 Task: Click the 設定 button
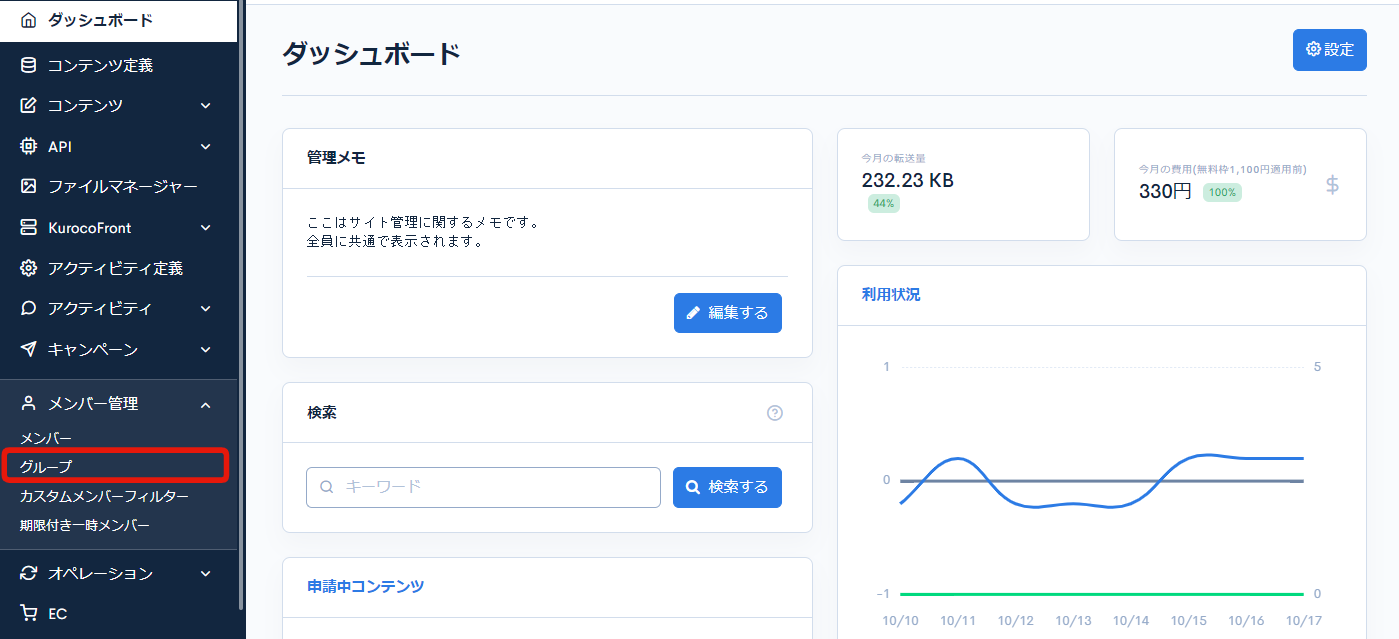tap(1329, 49)
